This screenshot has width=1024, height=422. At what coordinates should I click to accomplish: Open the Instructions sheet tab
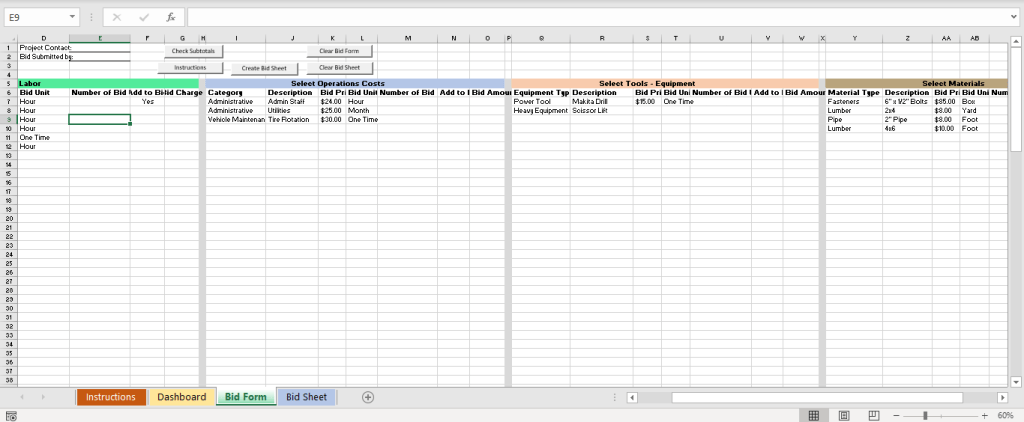click(110, 397)
